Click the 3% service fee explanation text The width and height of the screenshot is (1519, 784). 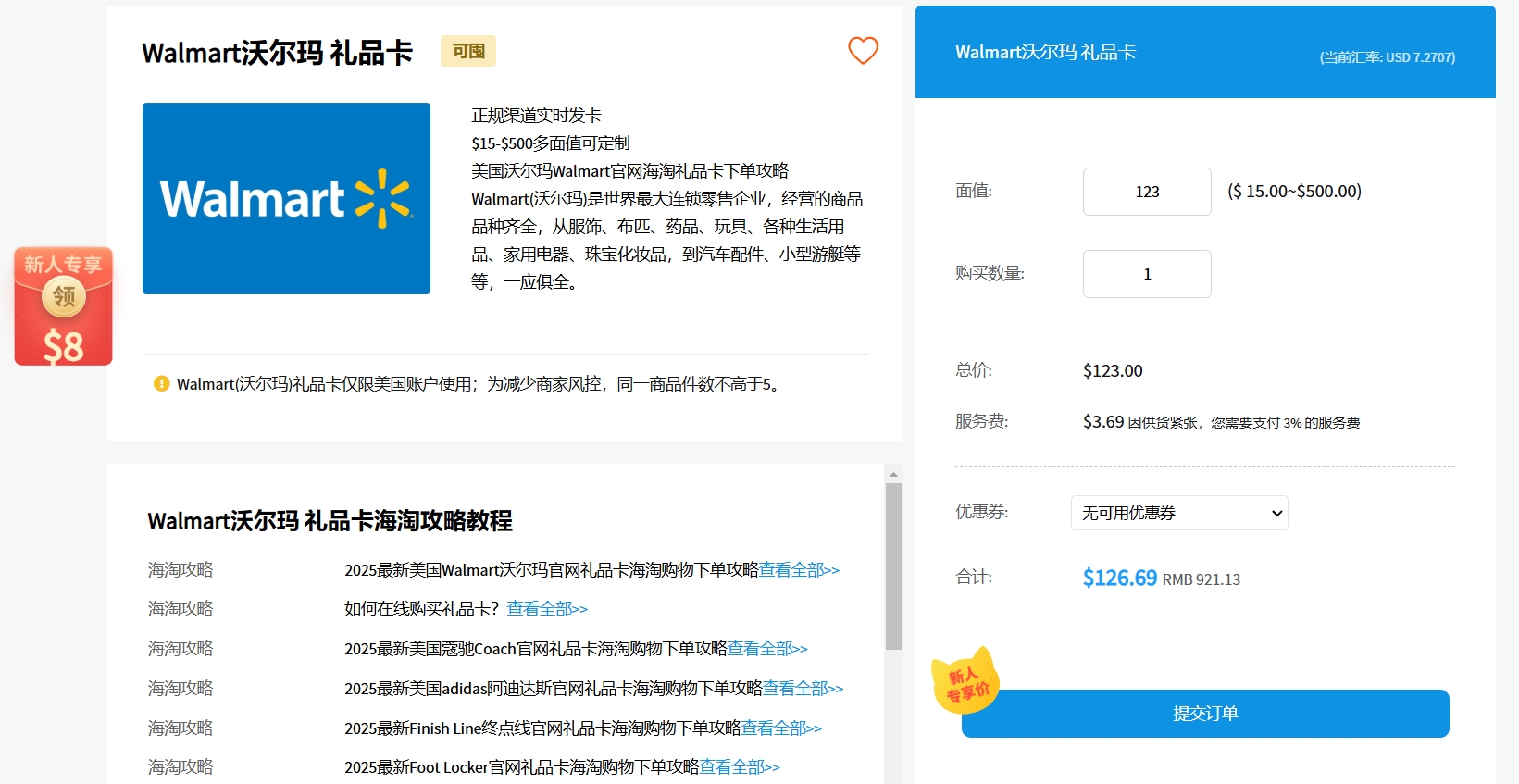point(1244,423)
